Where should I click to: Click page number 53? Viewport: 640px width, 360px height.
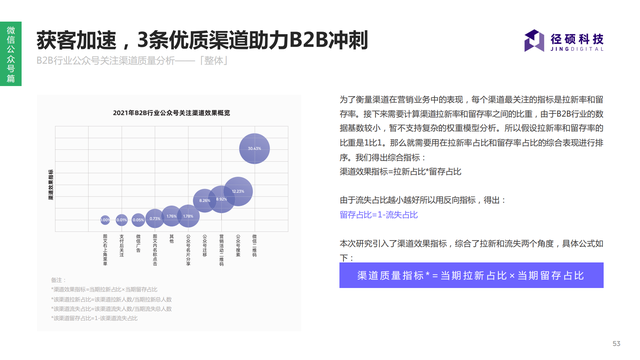616,344
